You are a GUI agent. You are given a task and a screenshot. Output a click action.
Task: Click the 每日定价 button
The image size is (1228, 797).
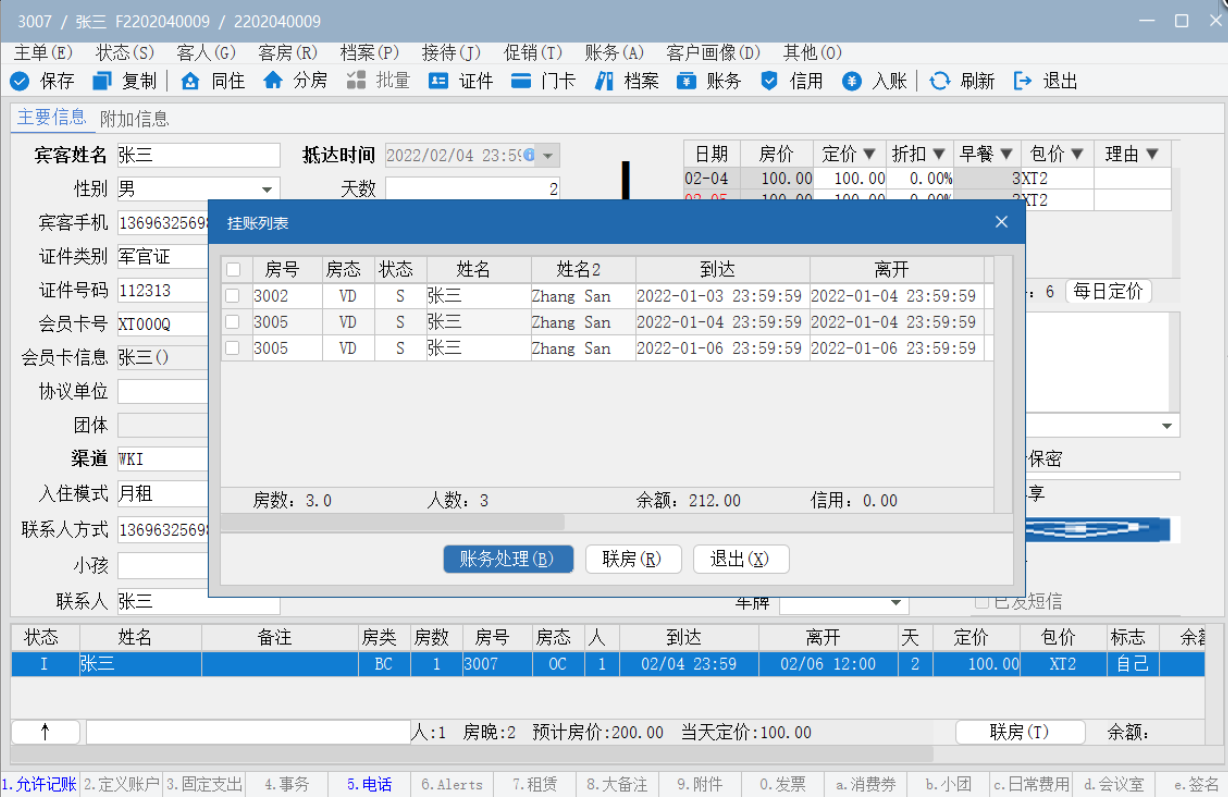pyautogui.click(x=1108, y=292)
